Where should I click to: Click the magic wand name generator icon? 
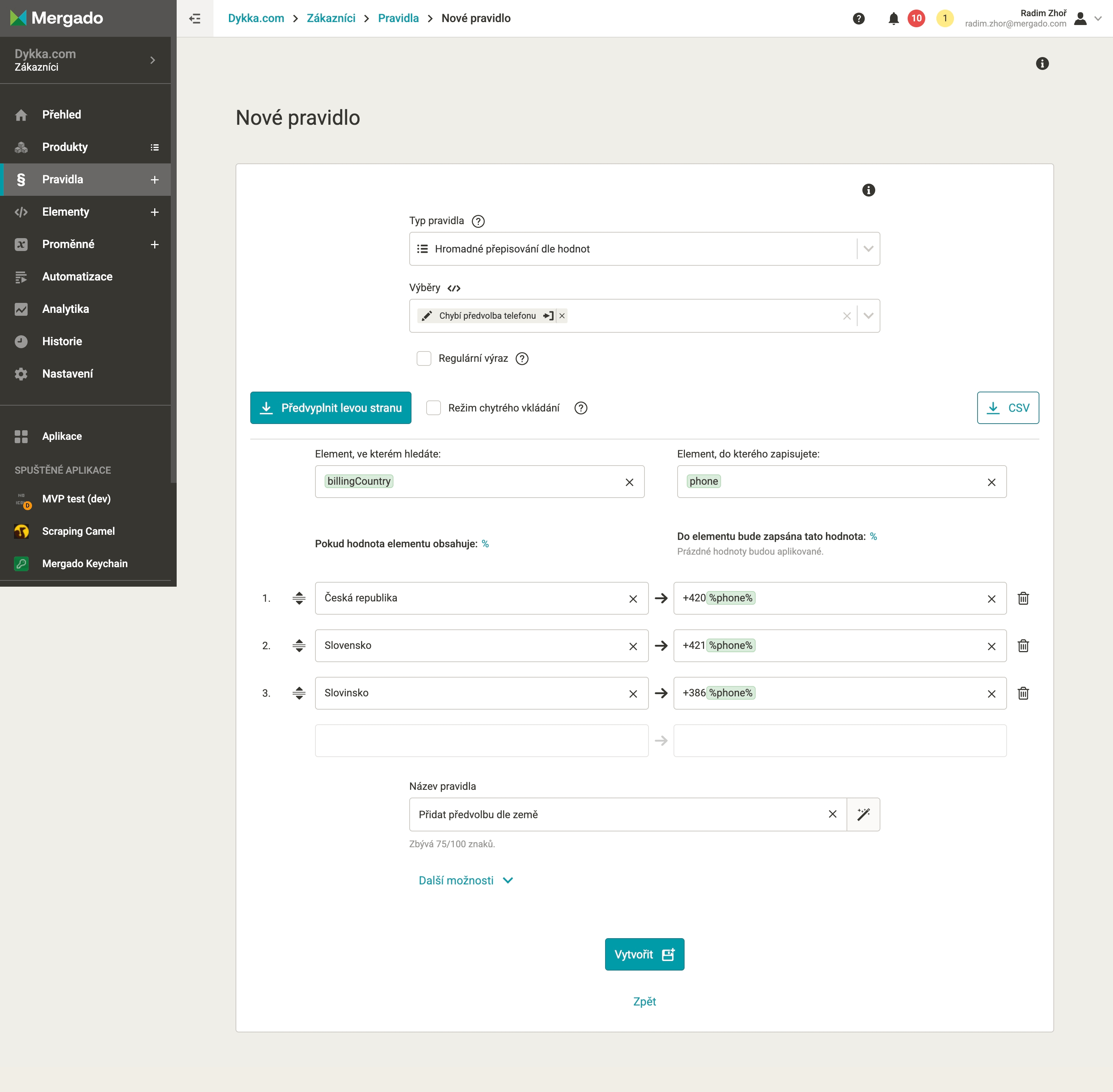863,814
